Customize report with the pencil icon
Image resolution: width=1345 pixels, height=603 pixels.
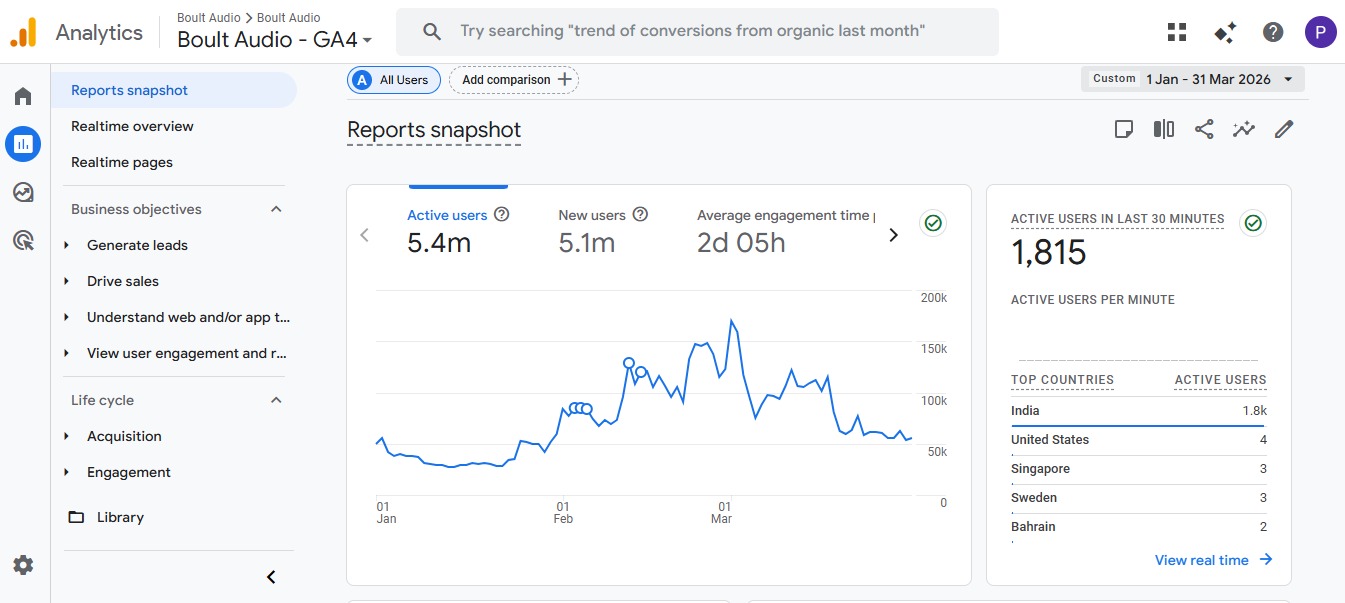pos(1284,129)
